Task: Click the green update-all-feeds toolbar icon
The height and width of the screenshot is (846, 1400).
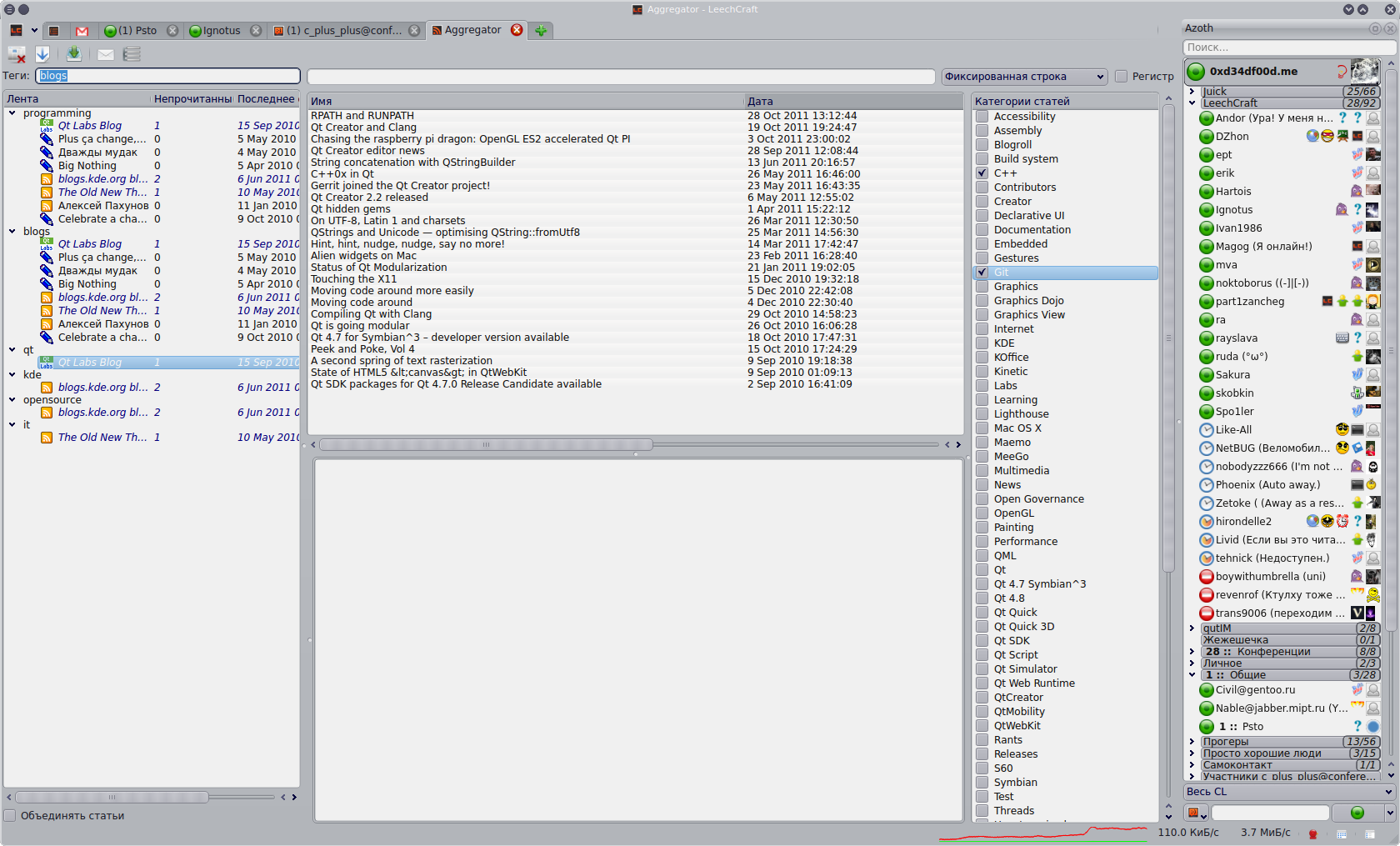Action: pos(73,54)
